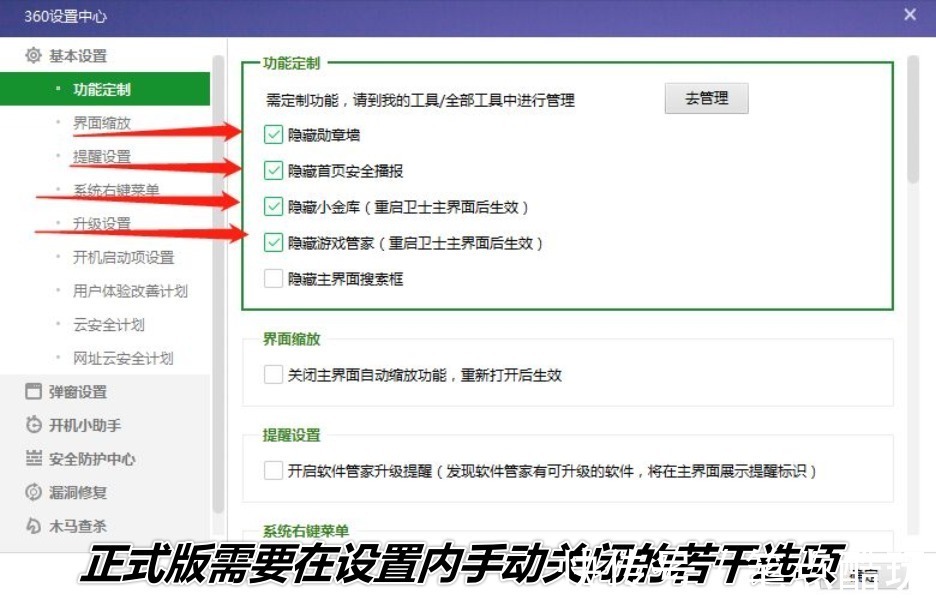Viewport: 936px width, 599px height.
Task: Open 网址云安全计划 in sidebar
Action: 123,358
